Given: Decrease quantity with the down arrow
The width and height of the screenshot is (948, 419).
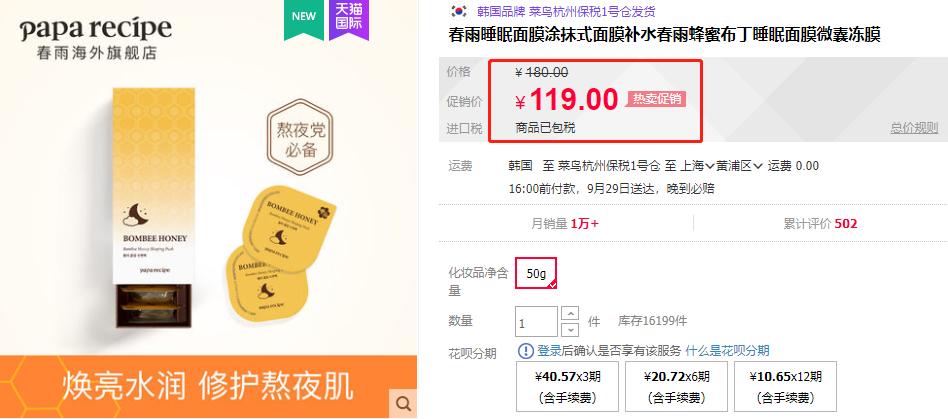Looking at the screenshot, I should point(570,330).
